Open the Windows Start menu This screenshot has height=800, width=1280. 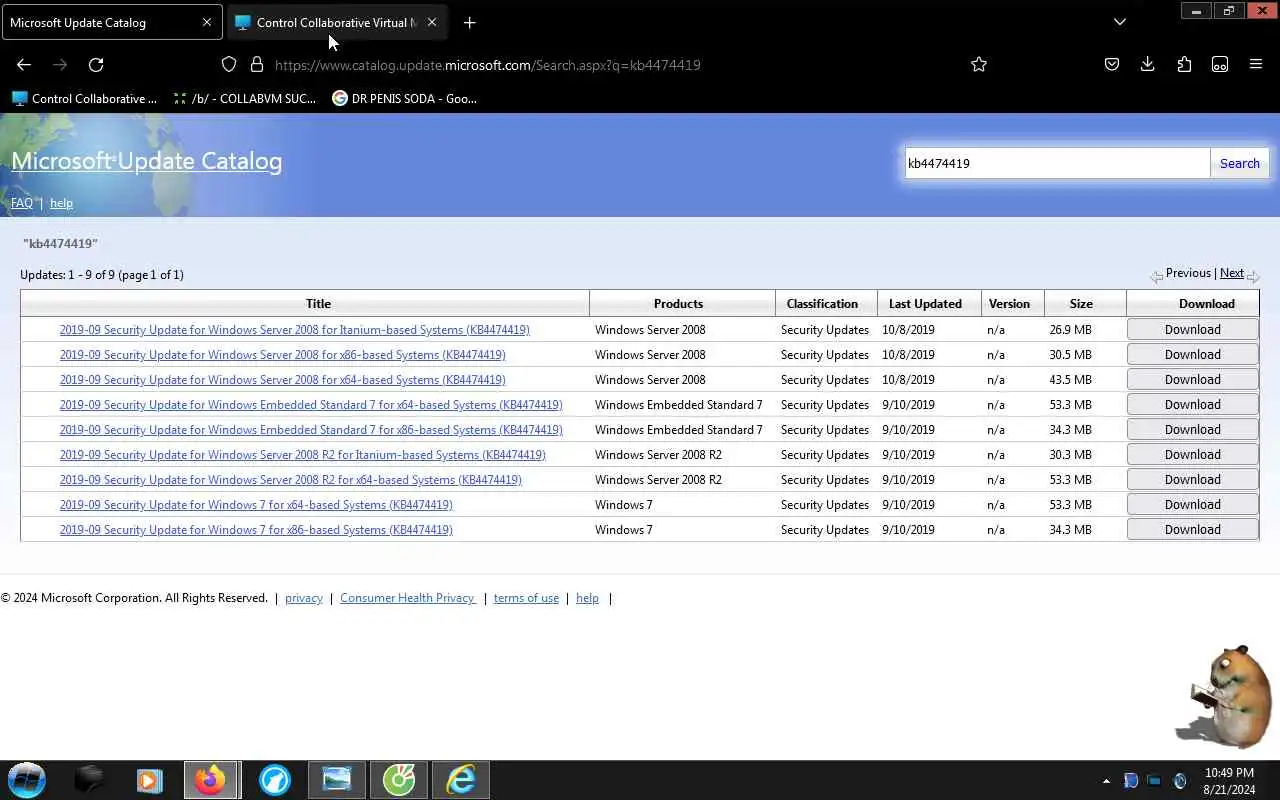[27, 780]
